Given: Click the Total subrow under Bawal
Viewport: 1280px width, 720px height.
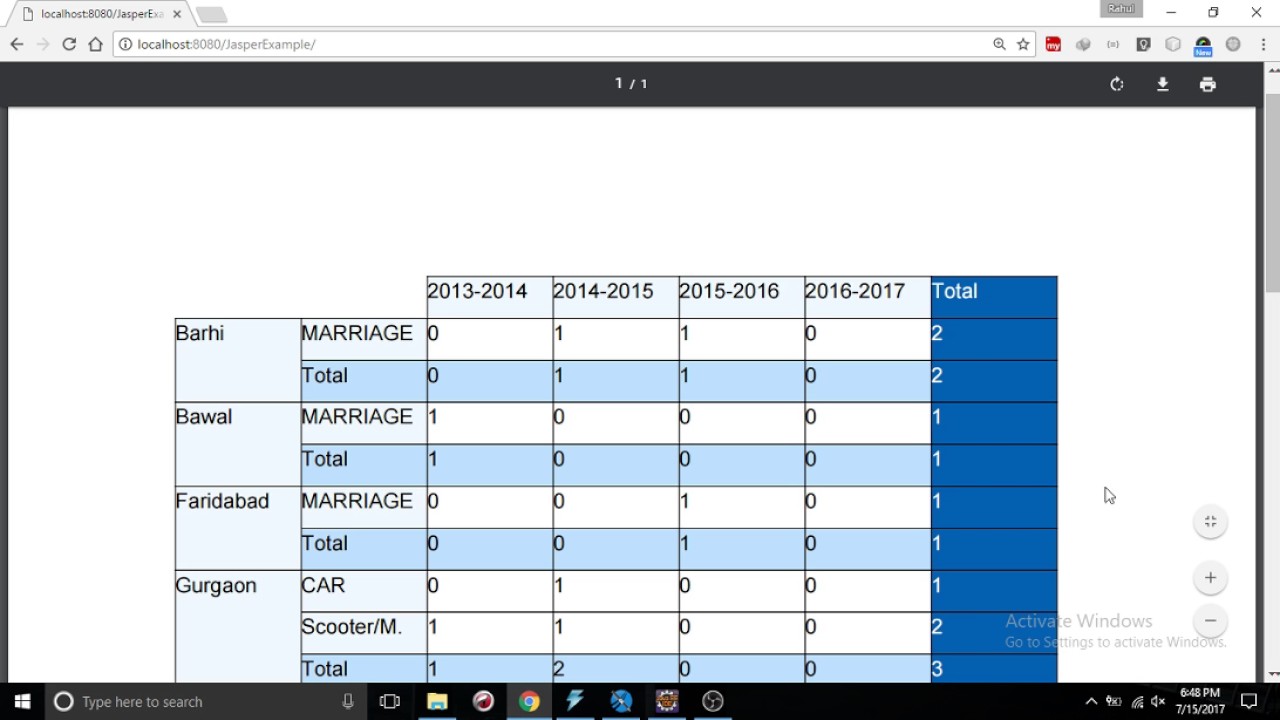Looking at the screenshot, I should click(363, 465).
